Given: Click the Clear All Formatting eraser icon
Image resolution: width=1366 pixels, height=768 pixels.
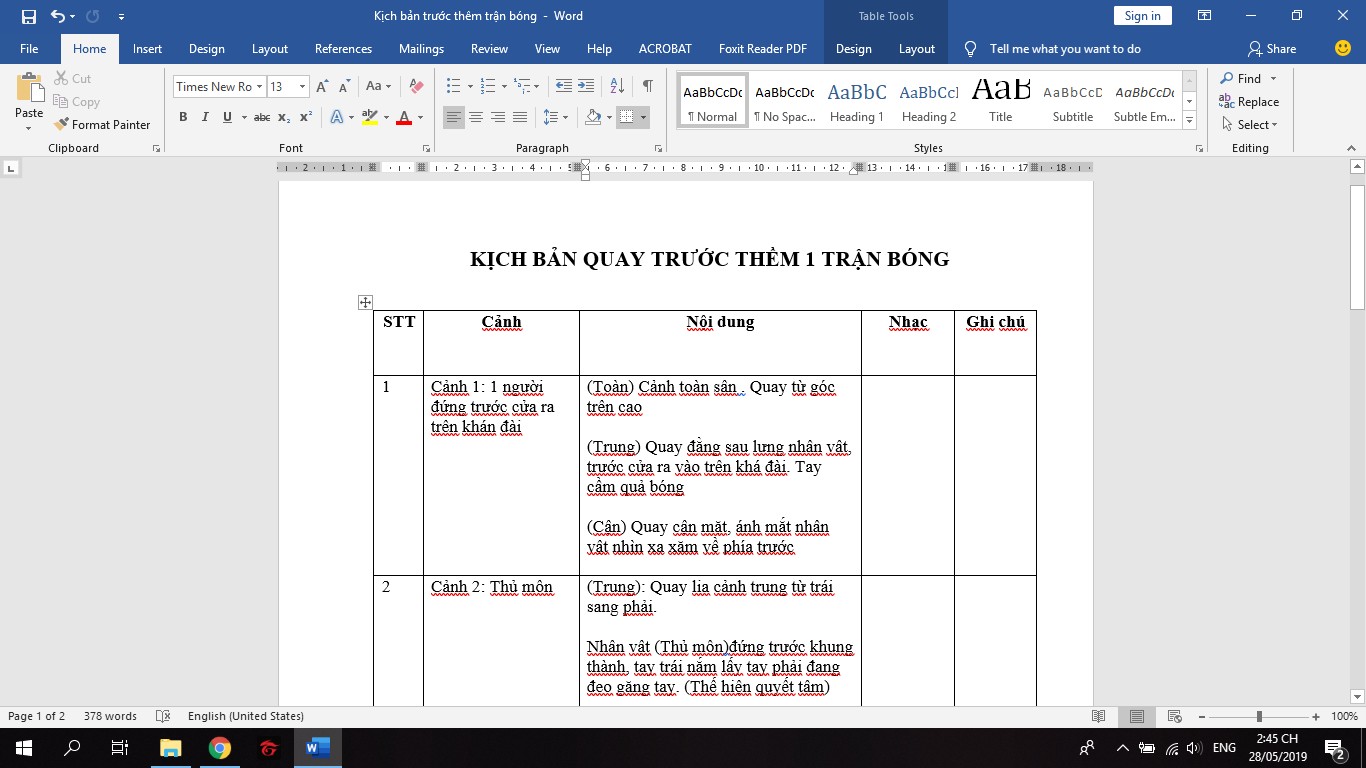Looking at the screenshot, I should coord(417,86).
